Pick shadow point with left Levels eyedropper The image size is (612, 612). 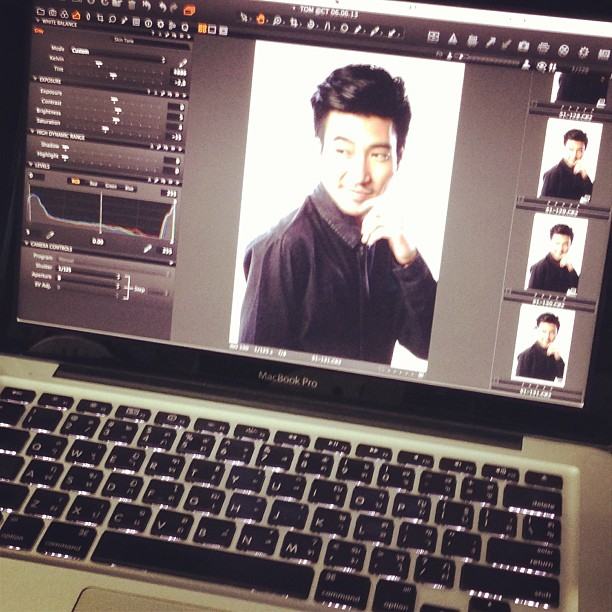coord(50,235)
